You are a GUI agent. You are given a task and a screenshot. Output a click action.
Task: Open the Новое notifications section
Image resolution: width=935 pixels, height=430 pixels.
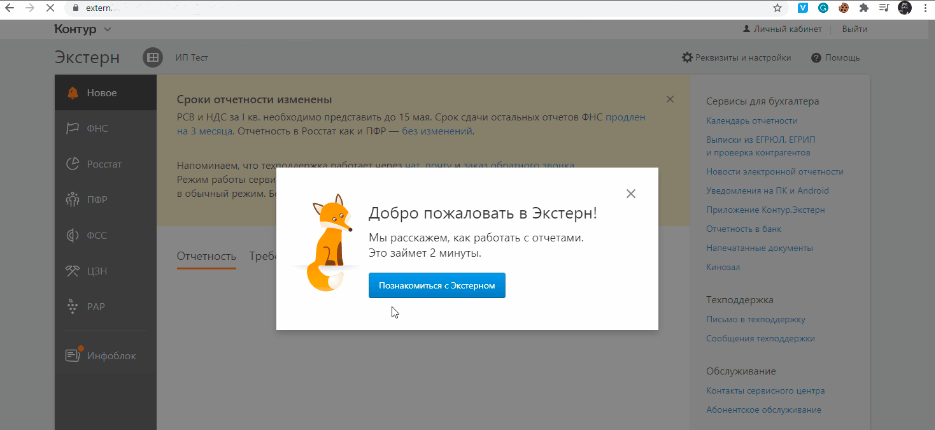(106, 93)
